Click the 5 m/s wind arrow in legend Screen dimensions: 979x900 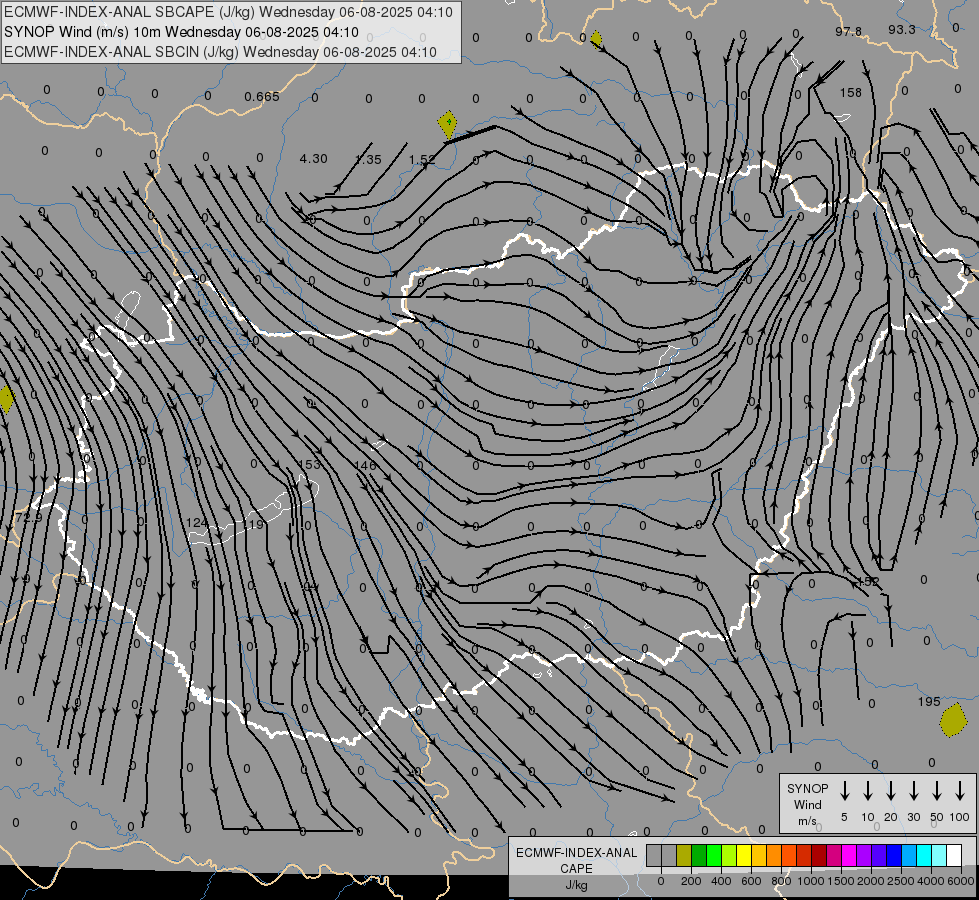point(845,790)
